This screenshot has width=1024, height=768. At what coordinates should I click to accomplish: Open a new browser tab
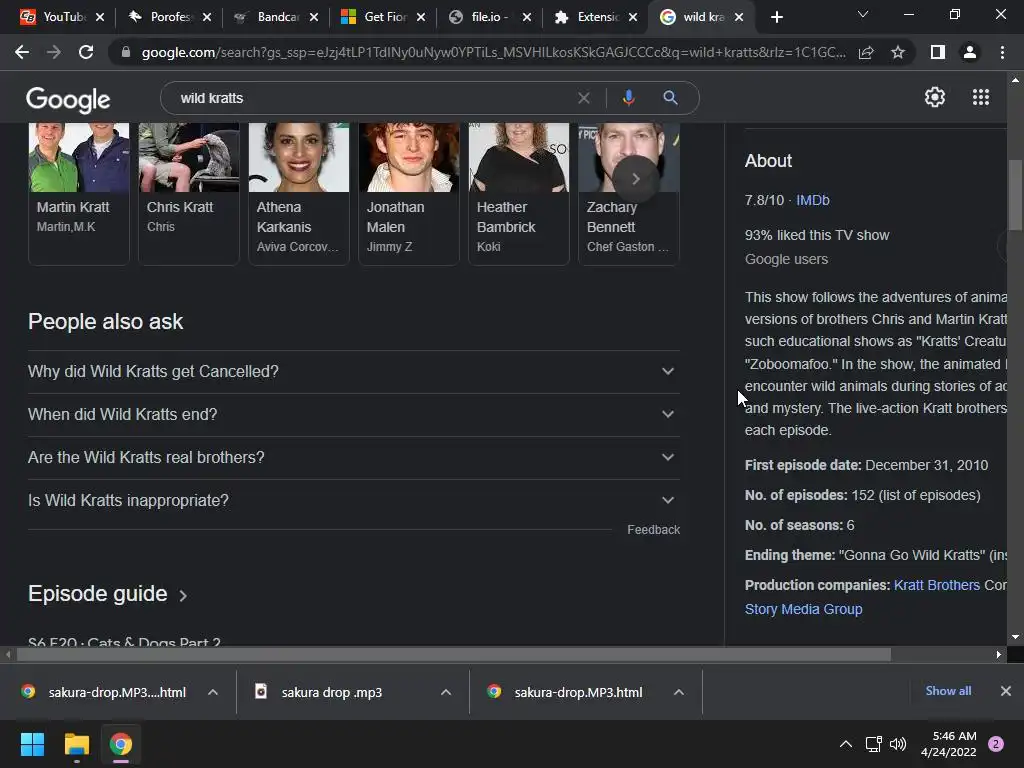(776, 17)
